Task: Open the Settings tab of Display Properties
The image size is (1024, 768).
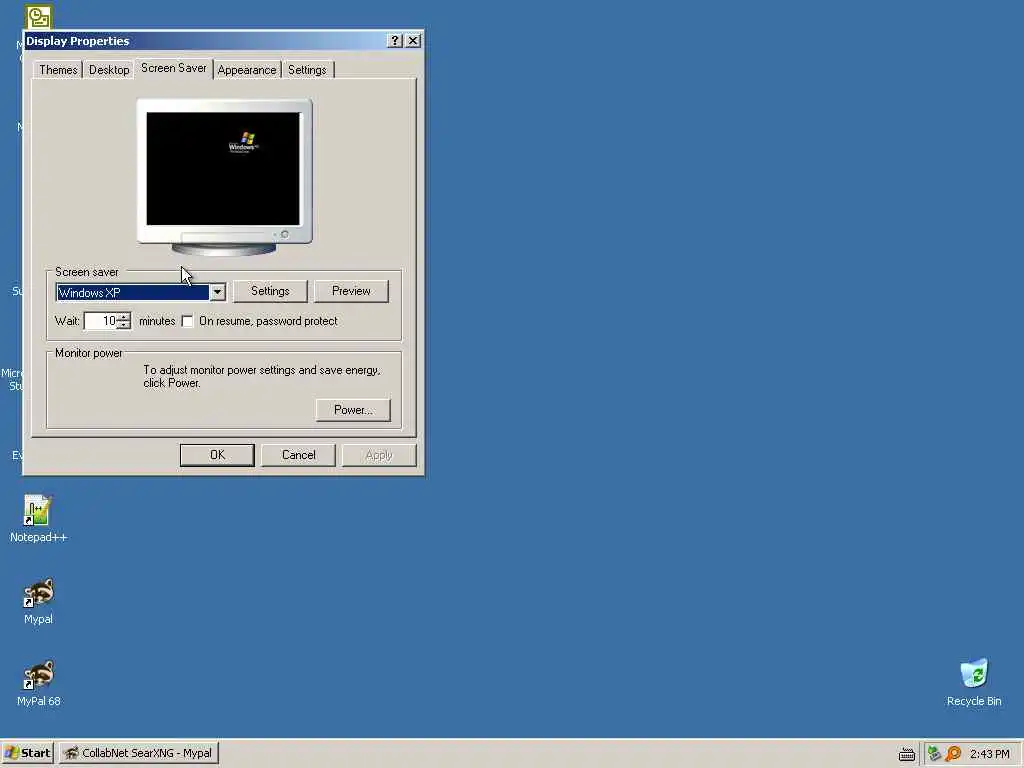Action: click(x=307, y=70)
